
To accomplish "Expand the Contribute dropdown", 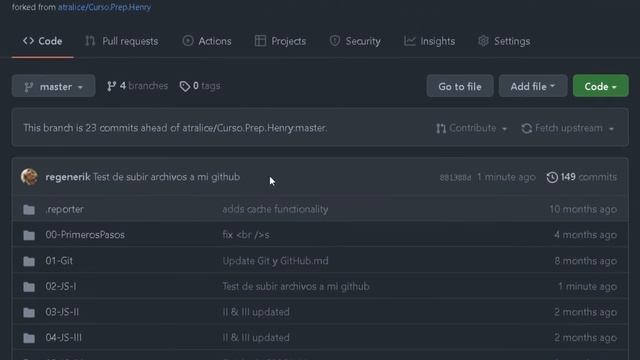I will 471,128.
